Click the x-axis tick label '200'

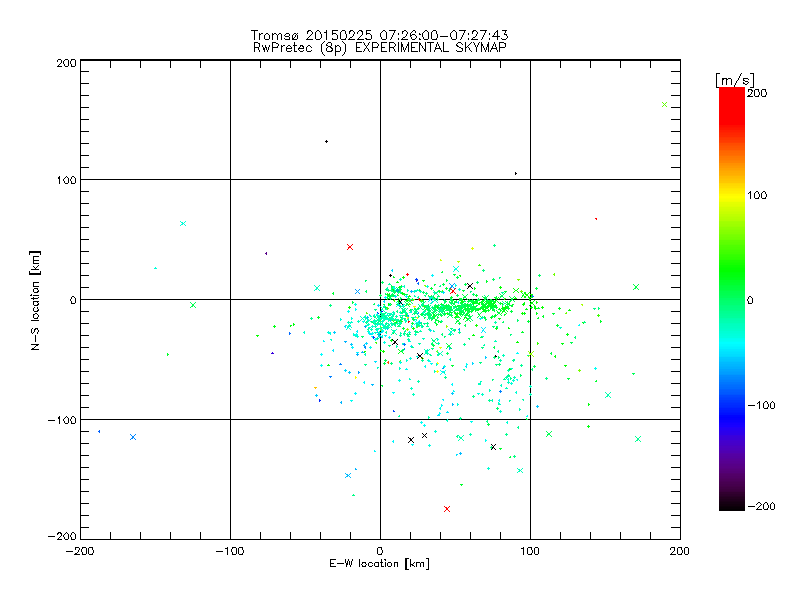pos(680,551)
